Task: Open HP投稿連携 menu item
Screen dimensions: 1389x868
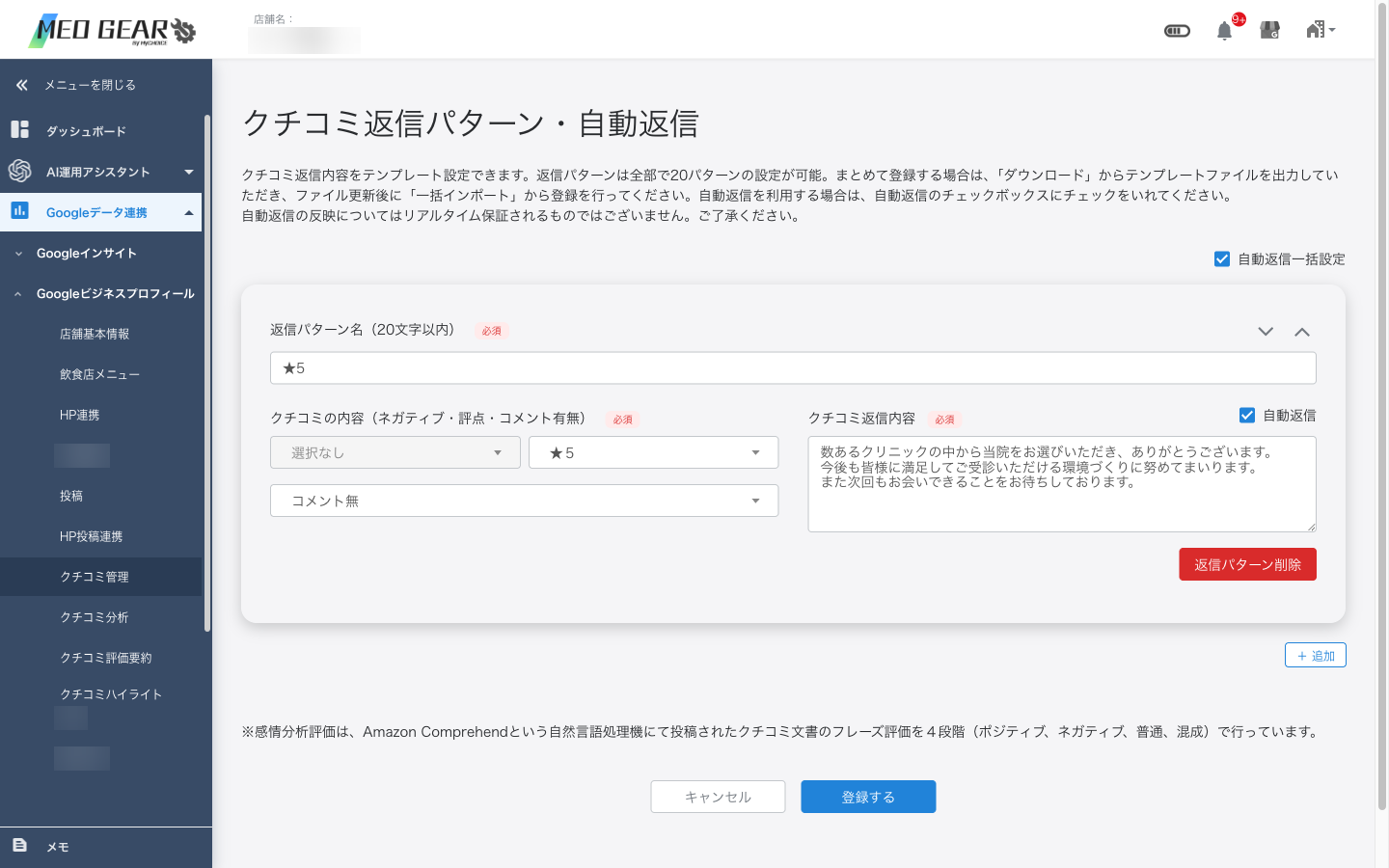Action: (x=91, y=536)
